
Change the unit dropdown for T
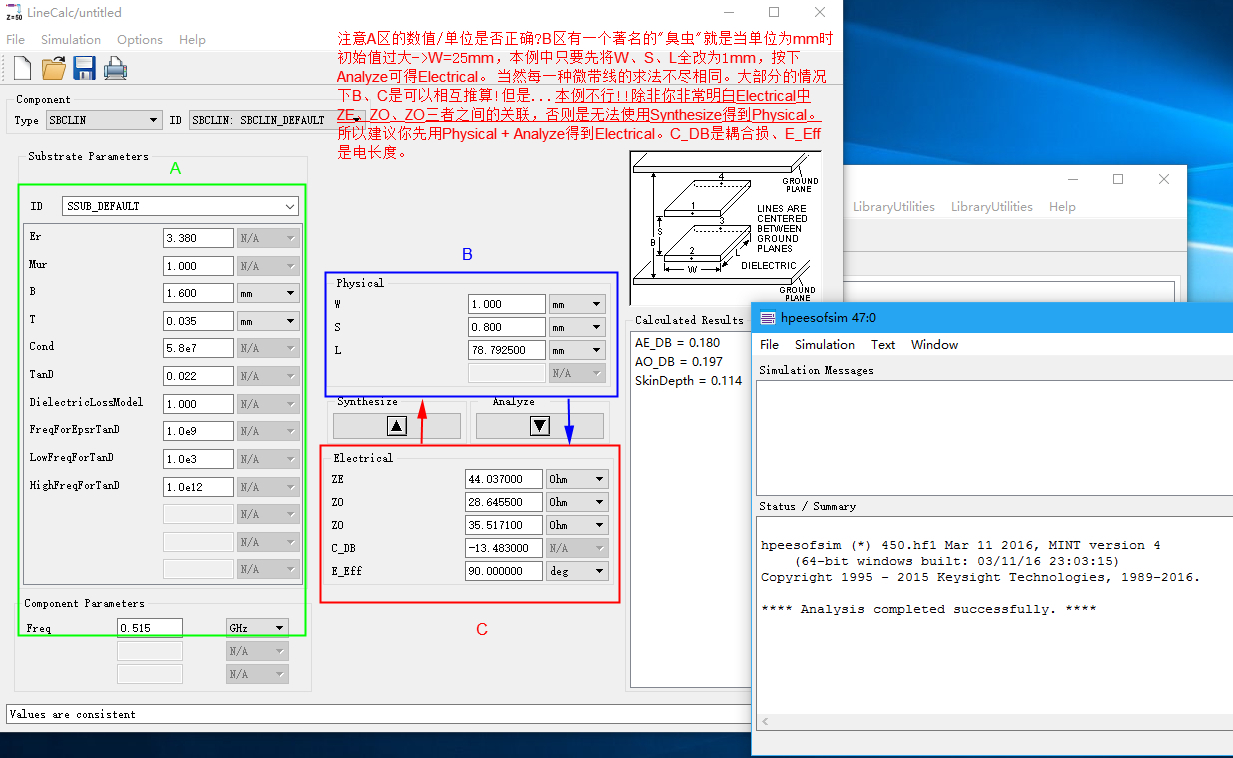(268, 321)
